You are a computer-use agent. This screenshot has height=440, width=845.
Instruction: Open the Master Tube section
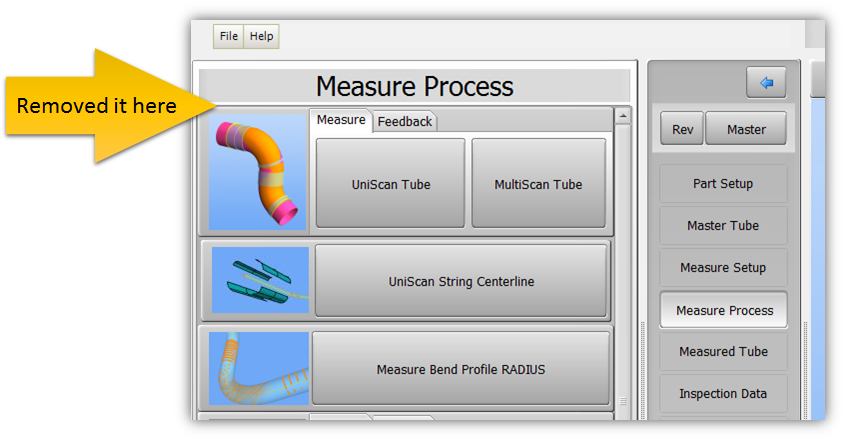[723, 226]
